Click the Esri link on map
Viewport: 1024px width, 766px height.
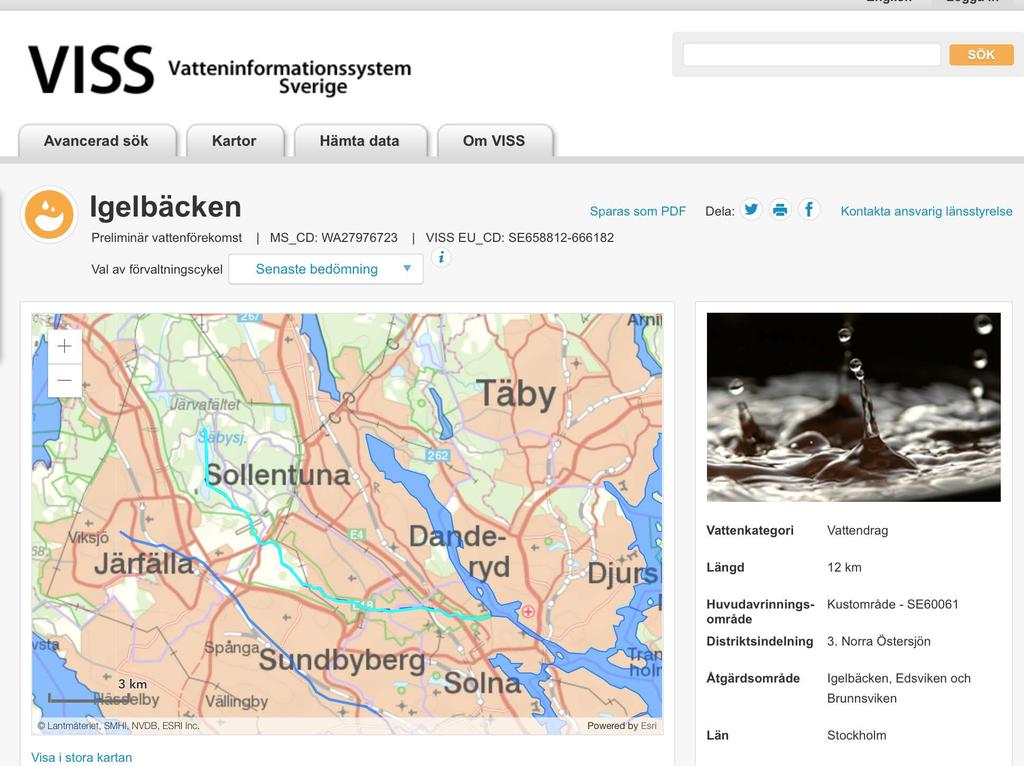click(x=648, y=726)
